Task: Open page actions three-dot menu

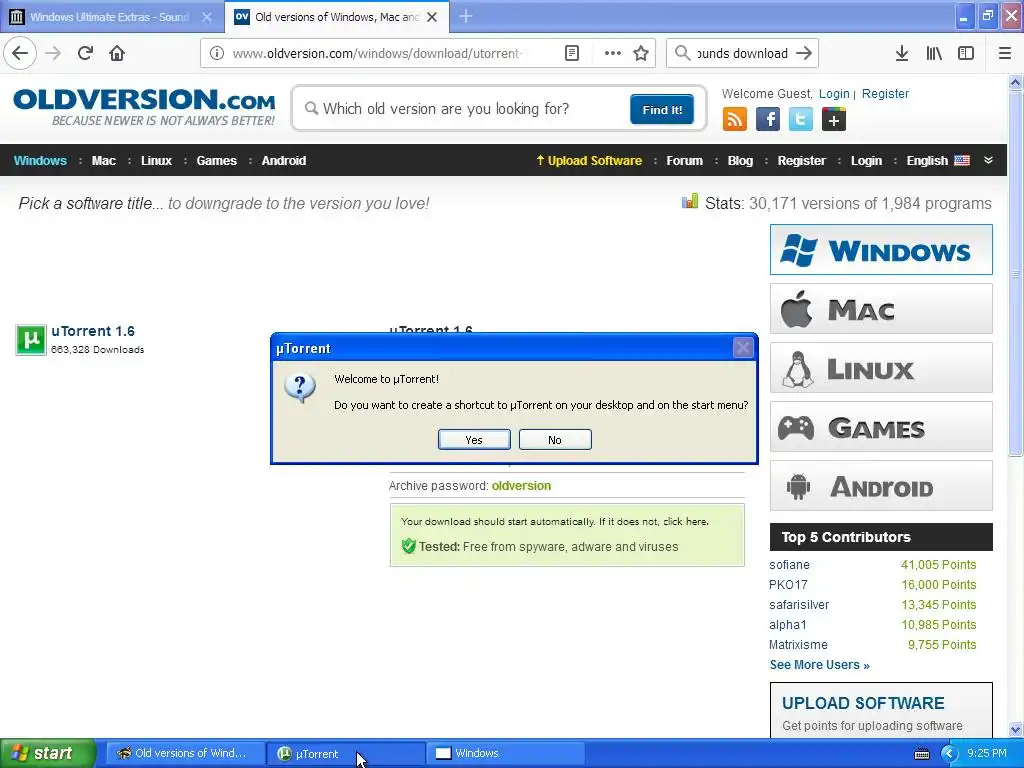Action: tap(613, 53)
